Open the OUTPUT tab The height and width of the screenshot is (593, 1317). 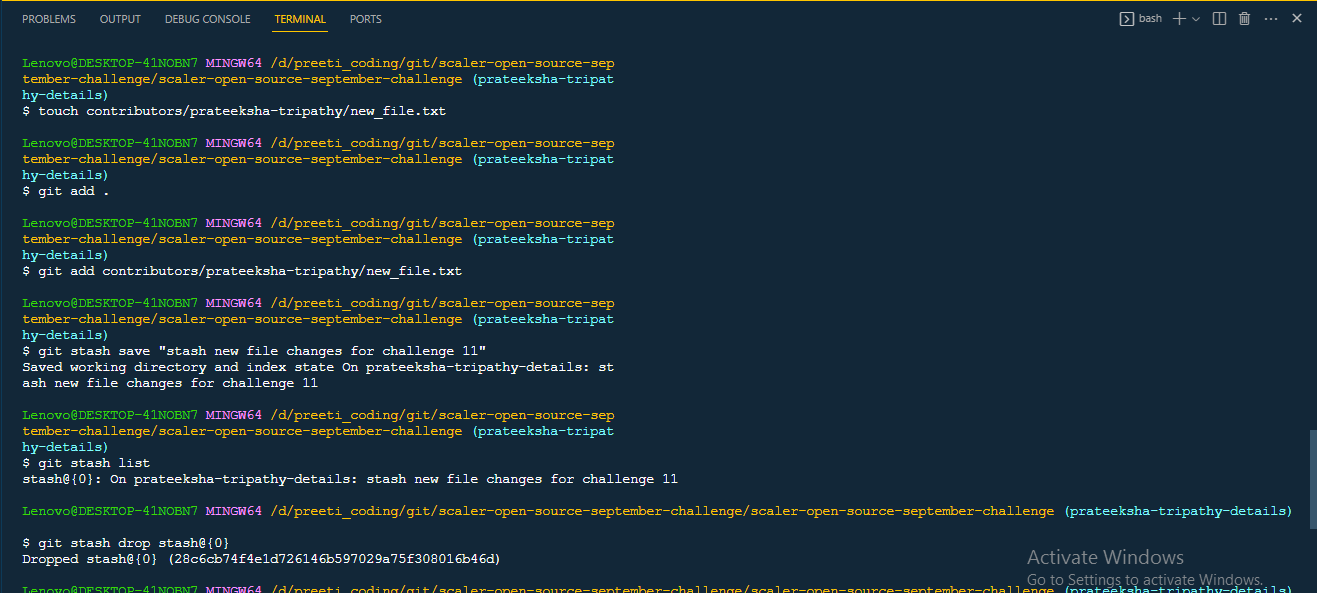pyautogui.click(x=120, y=18)
